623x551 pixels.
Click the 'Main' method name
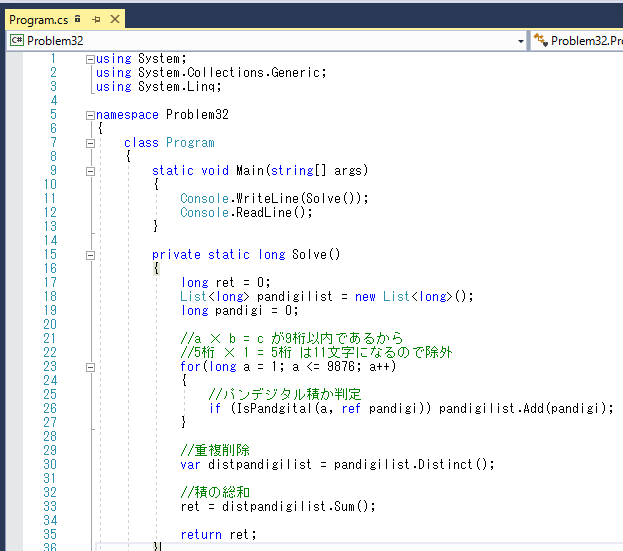tap(250, 170)
